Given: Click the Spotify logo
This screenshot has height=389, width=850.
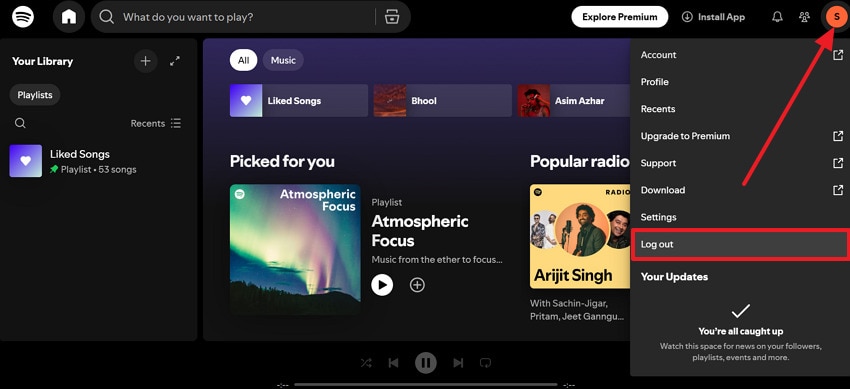Looking at the screenshot, I should coord(23,17).
